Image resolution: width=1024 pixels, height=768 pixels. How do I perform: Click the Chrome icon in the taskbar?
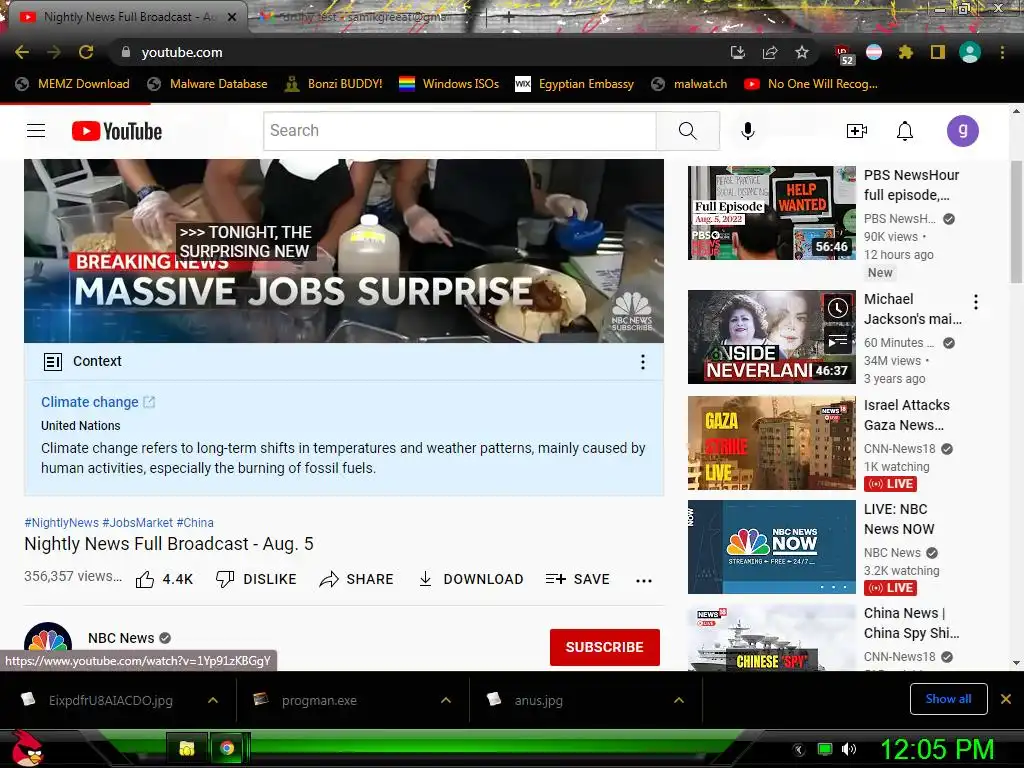click(x=227, y=748)
